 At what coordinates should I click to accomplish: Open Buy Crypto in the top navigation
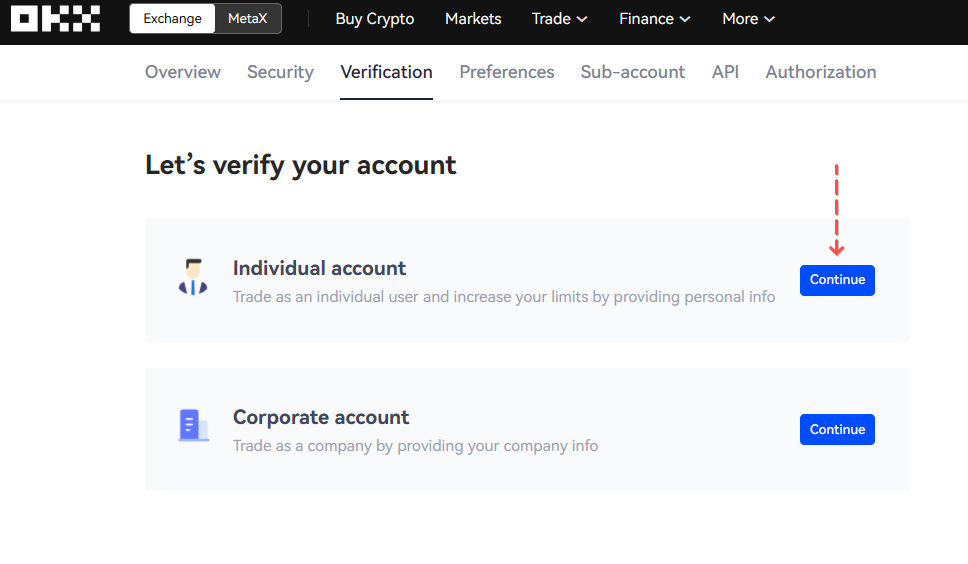pyautogui.click(x=375, y=19)
